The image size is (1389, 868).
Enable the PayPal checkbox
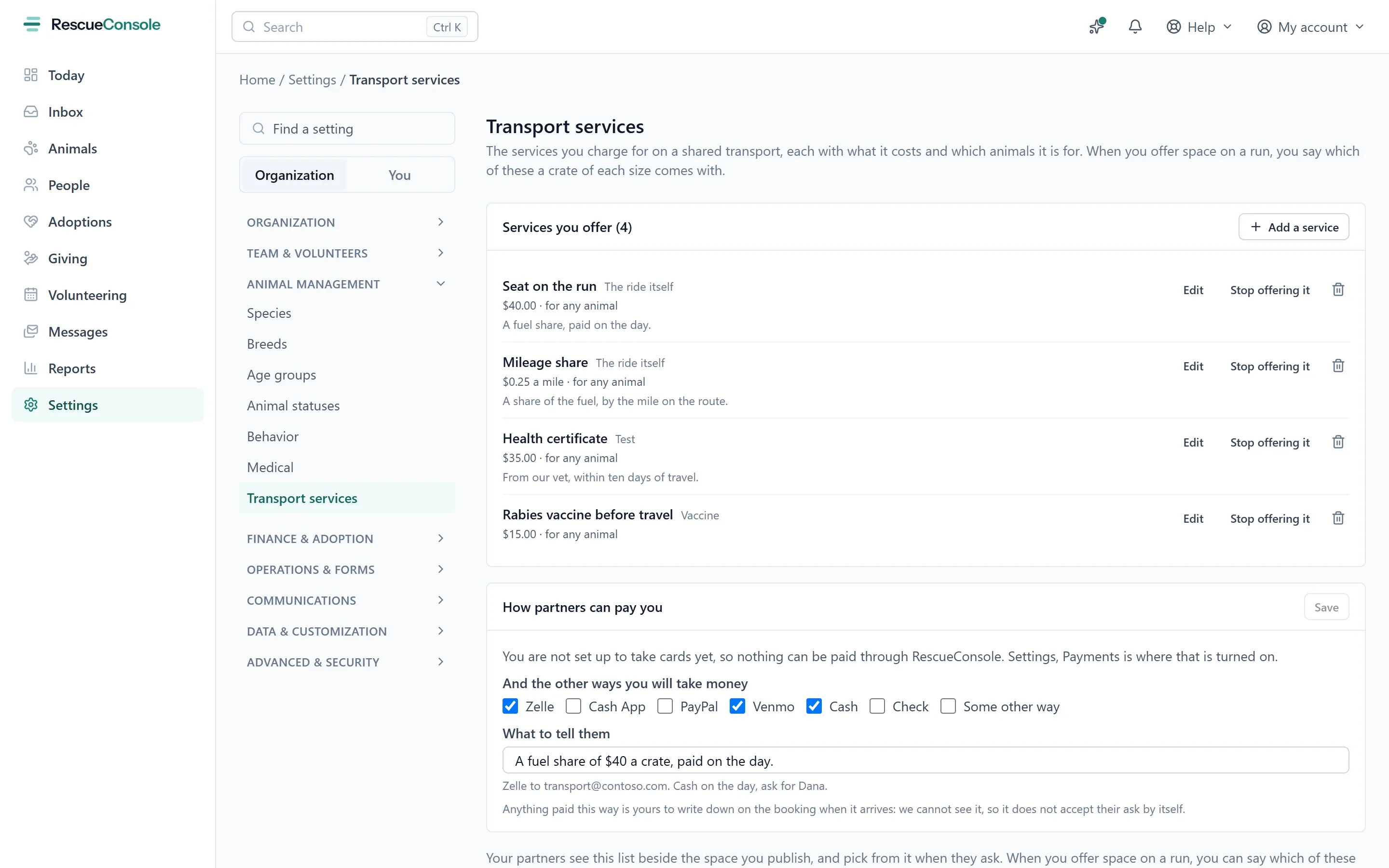(x=665, y=706)
